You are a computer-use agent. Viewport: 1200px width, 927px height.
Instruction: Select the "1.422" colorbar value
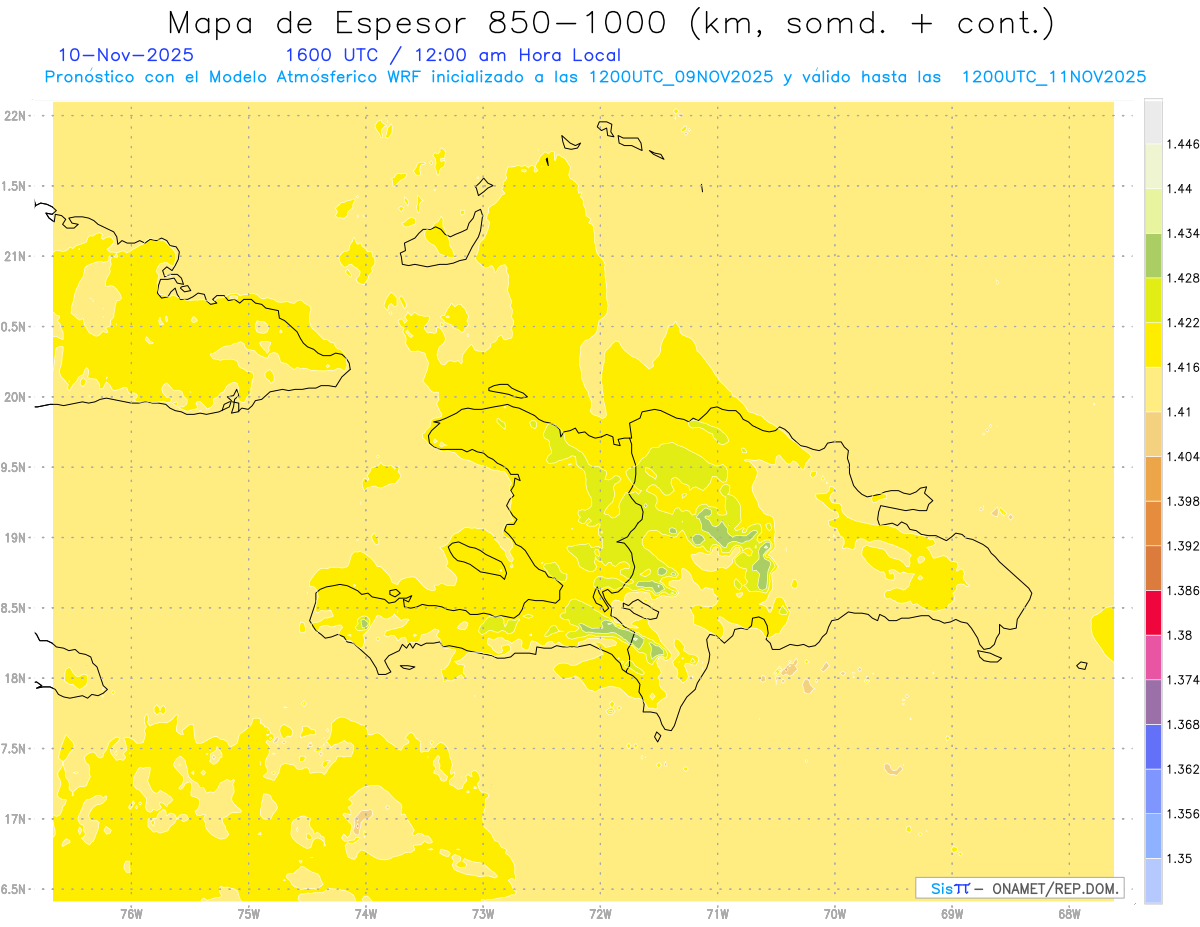click(x=1184, y=323)
